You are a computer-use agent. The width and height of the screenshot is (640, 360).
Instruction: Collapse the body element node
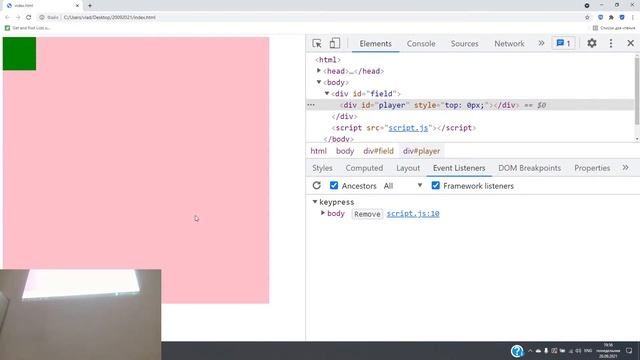319,82
